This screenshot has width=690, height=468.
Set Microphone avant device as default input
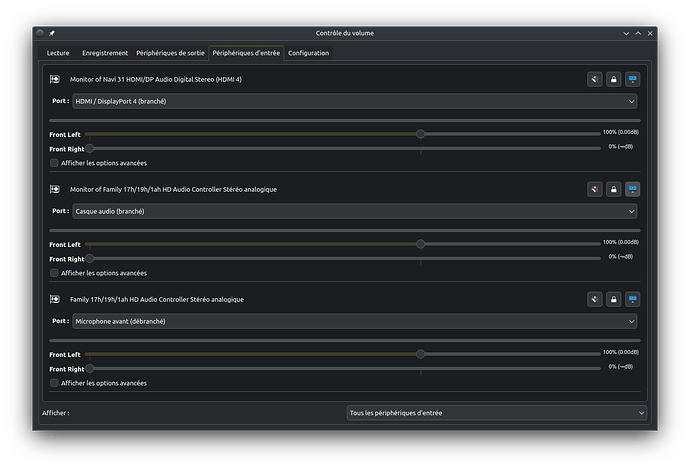tap(632, 299)
